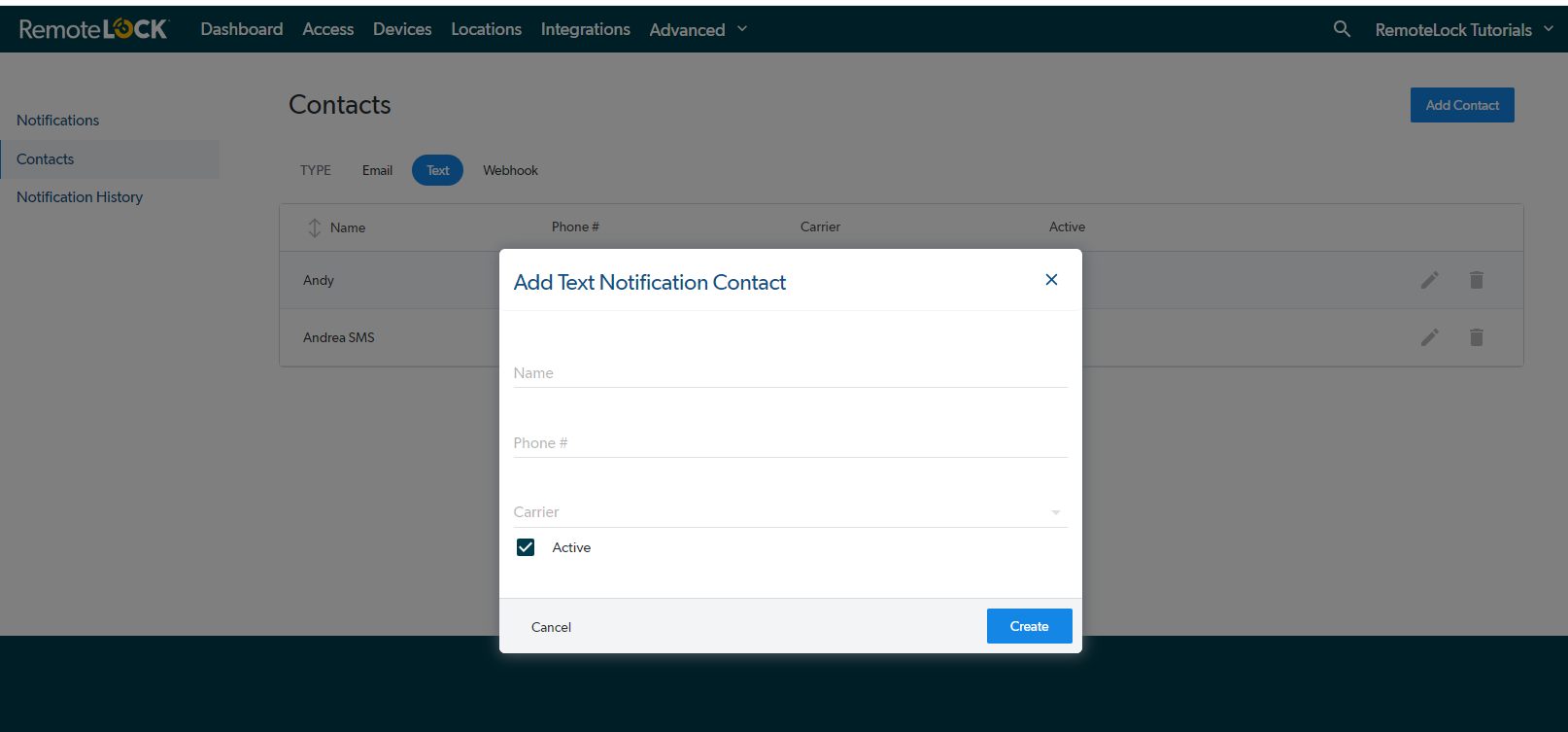Filter contacts by Email type

(x=377, y=170)
